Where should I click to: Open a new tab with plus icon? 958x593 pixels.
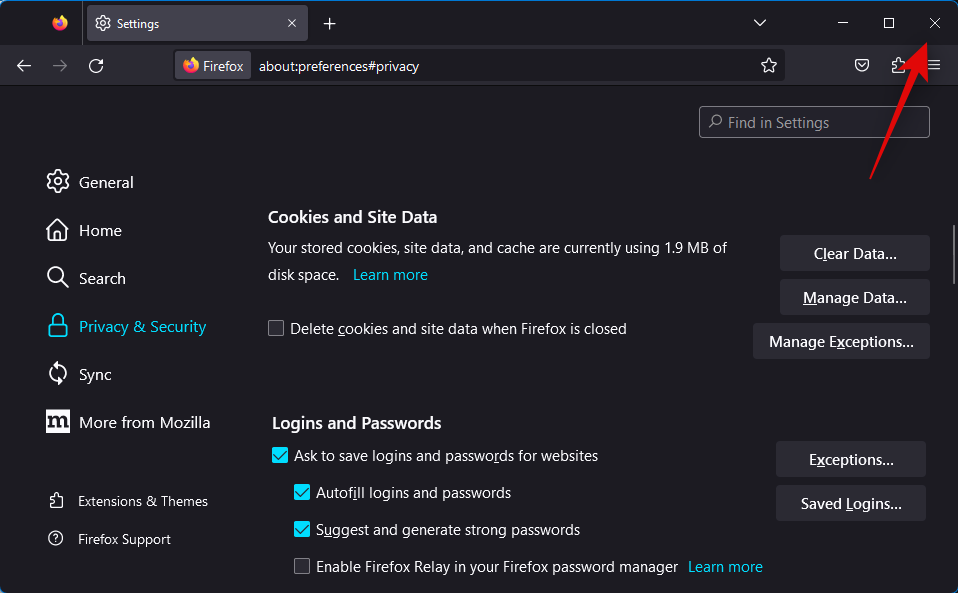click(x=329, y=23)
